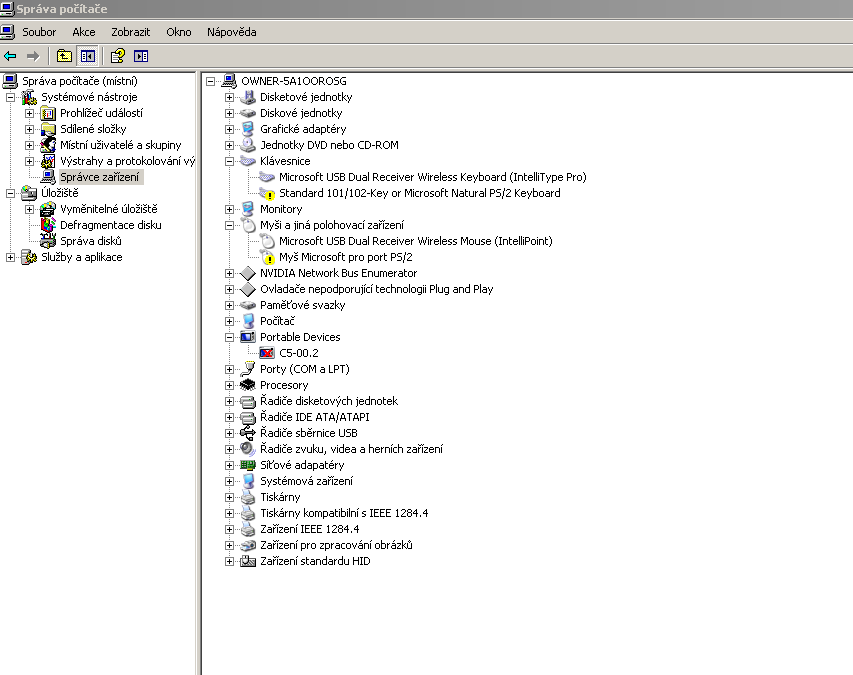This screenshot has width=853, height=675.
Task: Select Microsoft USB Dual Receiver Wireless Keyboard
Action: click(x=432, y=177)
